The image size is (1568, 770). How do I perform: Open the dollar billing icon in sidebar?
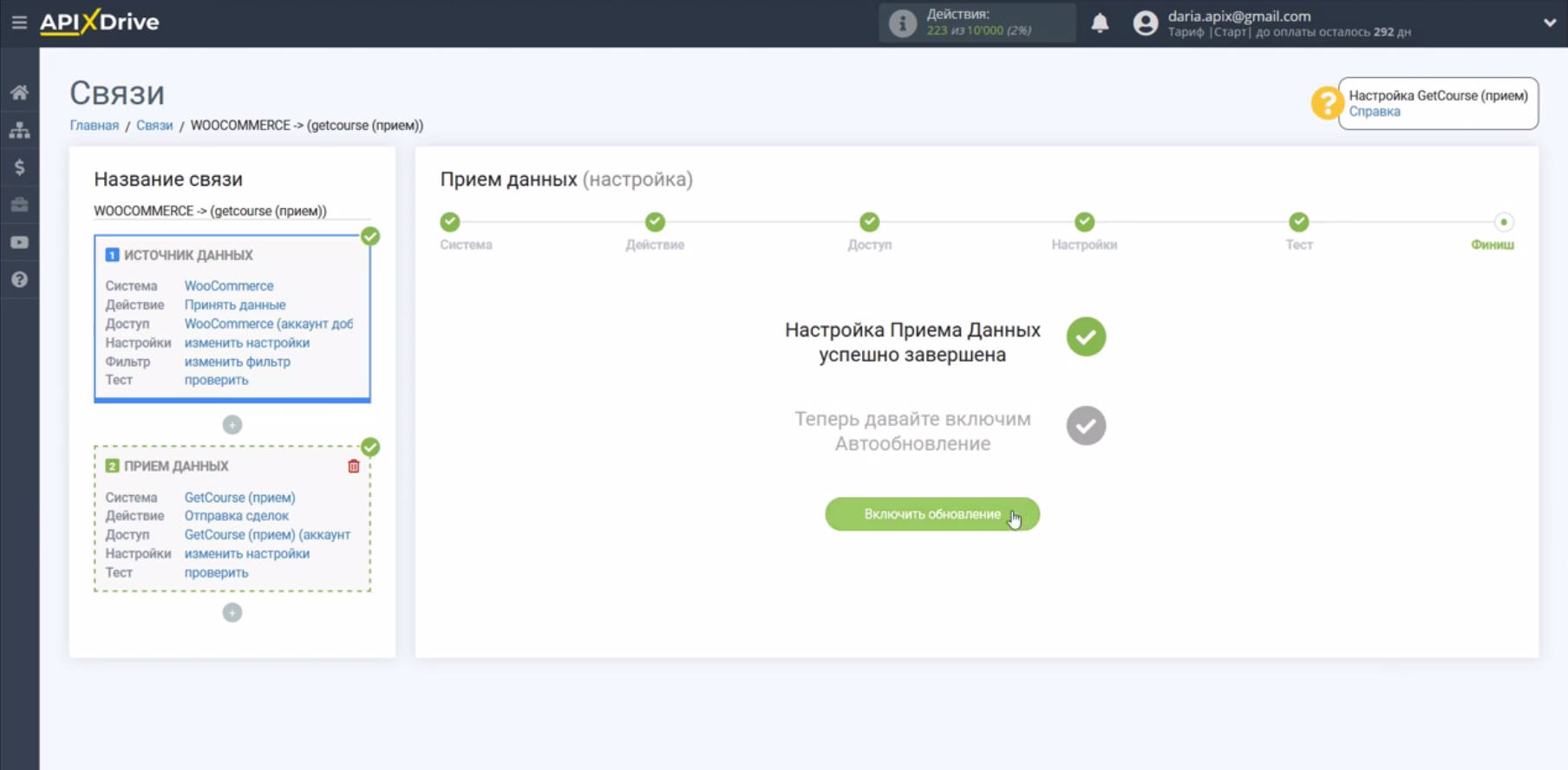[19, 167]
